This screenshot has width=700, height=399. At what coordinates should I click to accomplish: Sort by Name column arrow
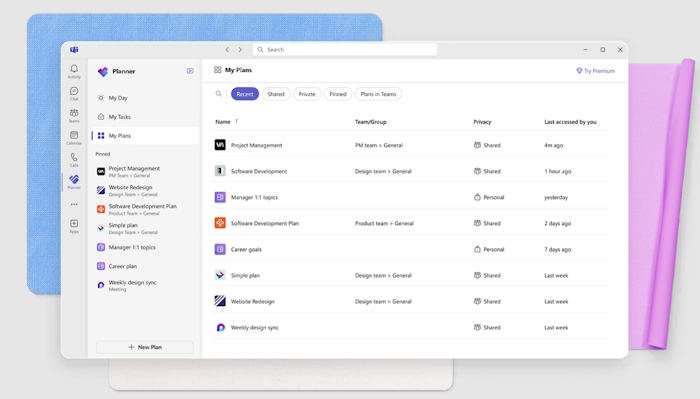click(x=237, y=121)
